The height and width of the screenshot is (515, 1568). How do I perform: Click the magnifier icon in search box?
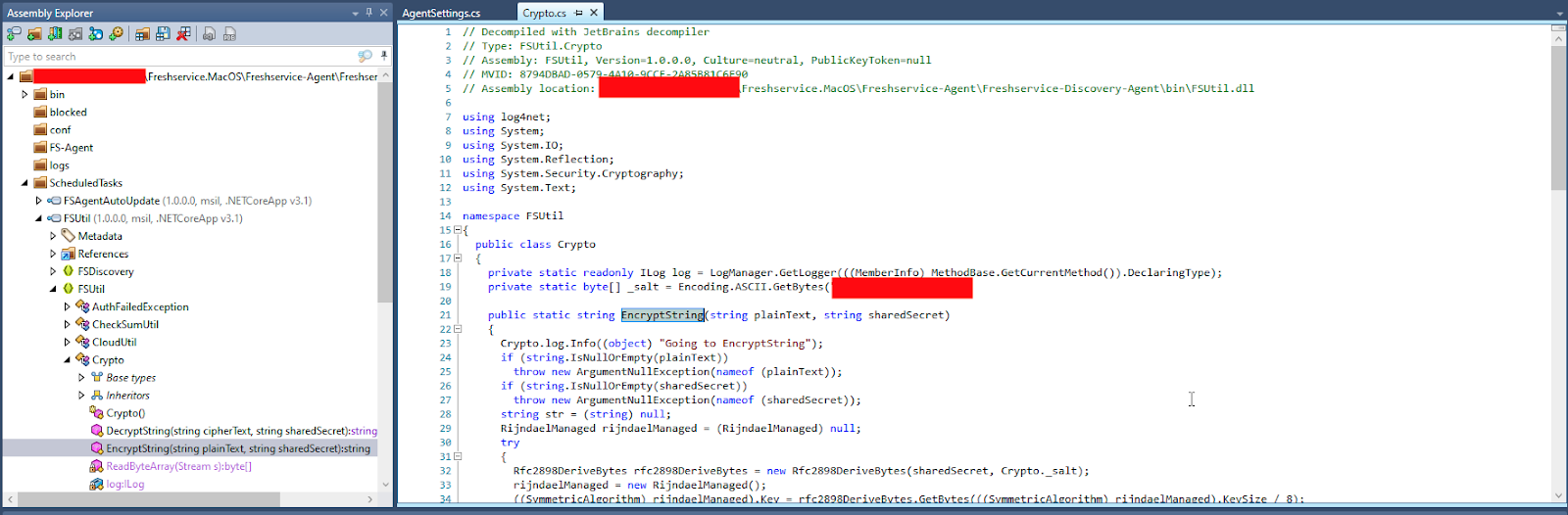point(365,57)
